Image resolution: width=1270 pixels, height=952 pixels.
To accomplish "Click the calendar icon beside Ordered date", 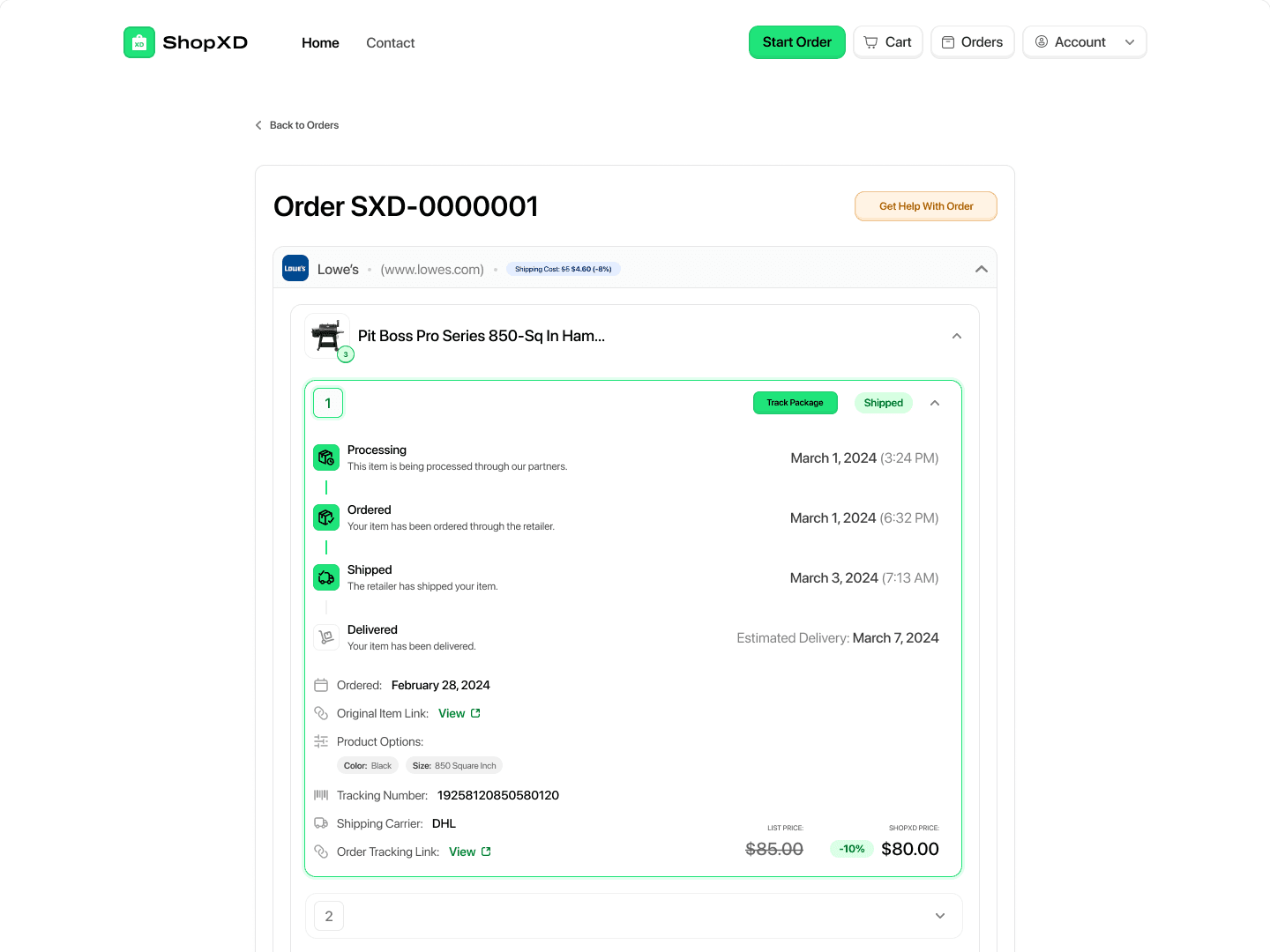I will (321, 685).
